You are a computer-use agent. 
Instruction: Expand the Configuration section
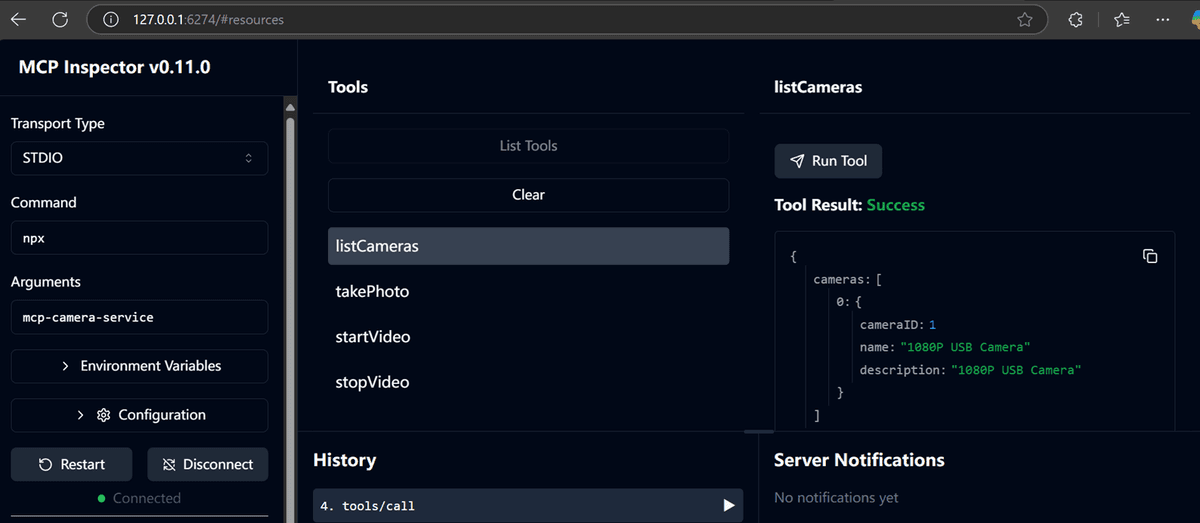(139, 415)
